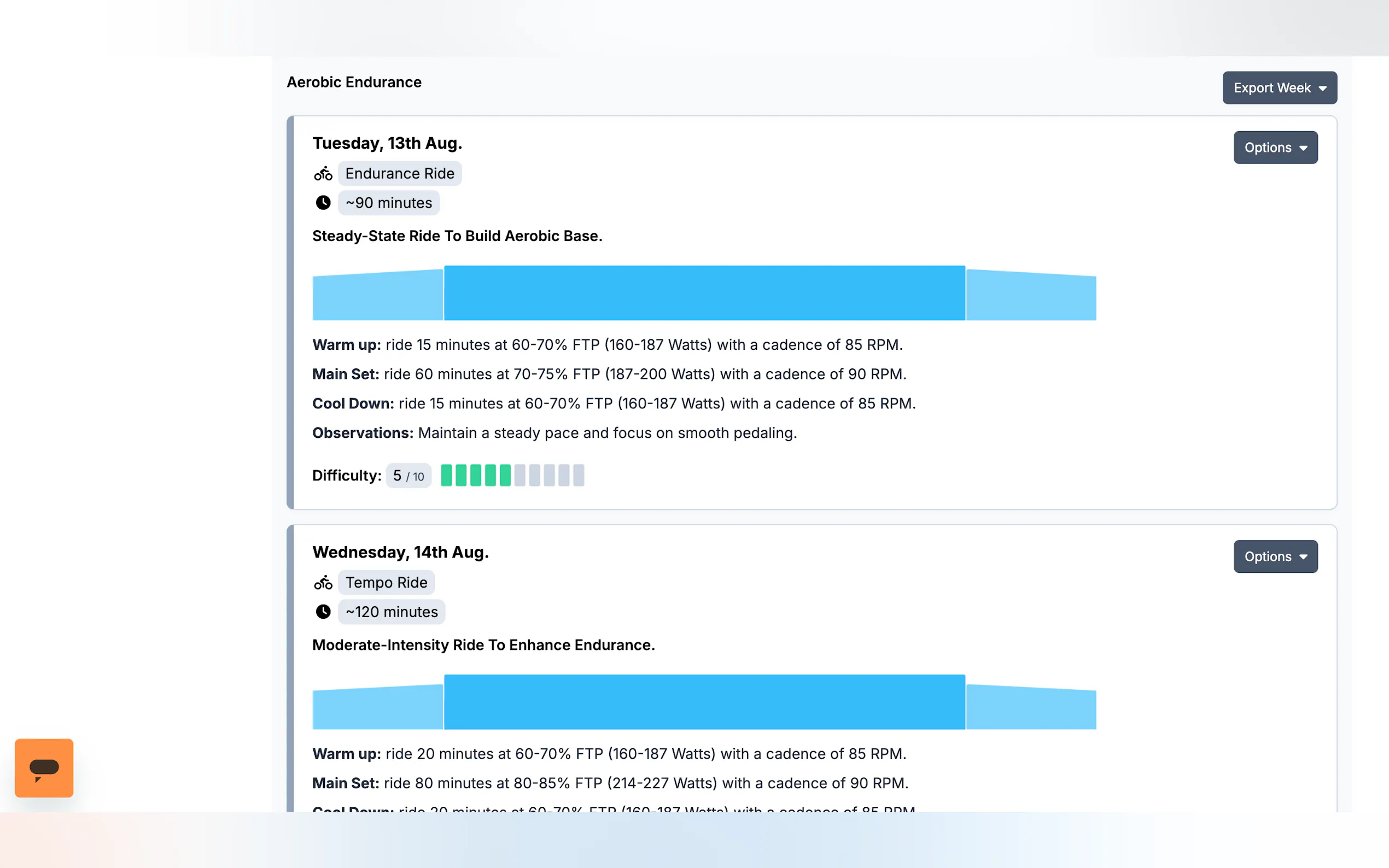Click Tuesday's warm-up segment in chart
This screenshot has width=1389, height=868.
pyautogui.click(x=378, y=296)
